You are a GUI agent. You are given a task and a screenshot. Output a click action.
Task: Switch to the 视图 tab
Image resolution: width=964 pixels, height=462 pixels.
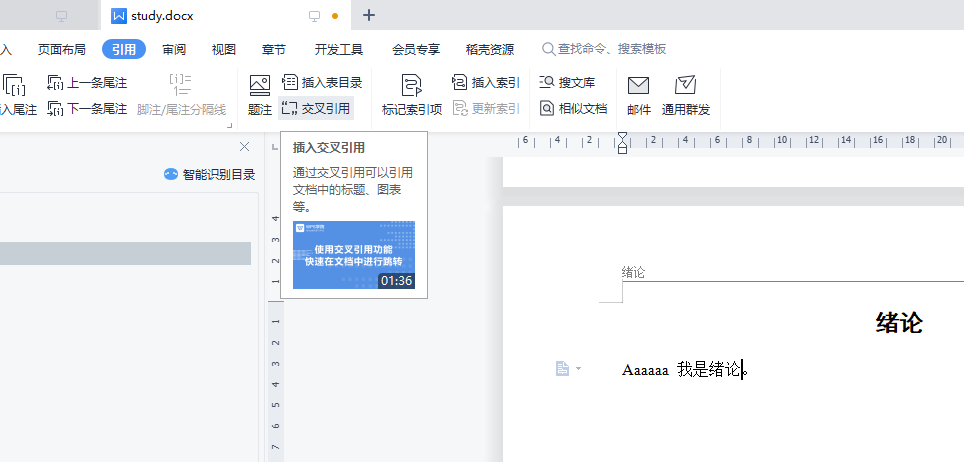(x=224, y=49)
